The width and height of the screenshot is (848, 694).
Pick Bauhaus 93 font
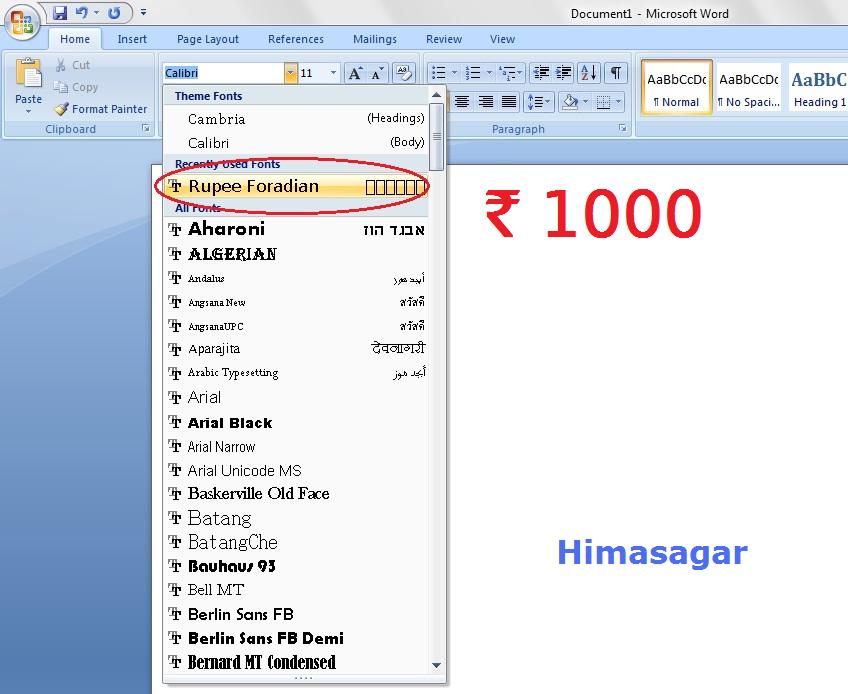pos(296,566)
